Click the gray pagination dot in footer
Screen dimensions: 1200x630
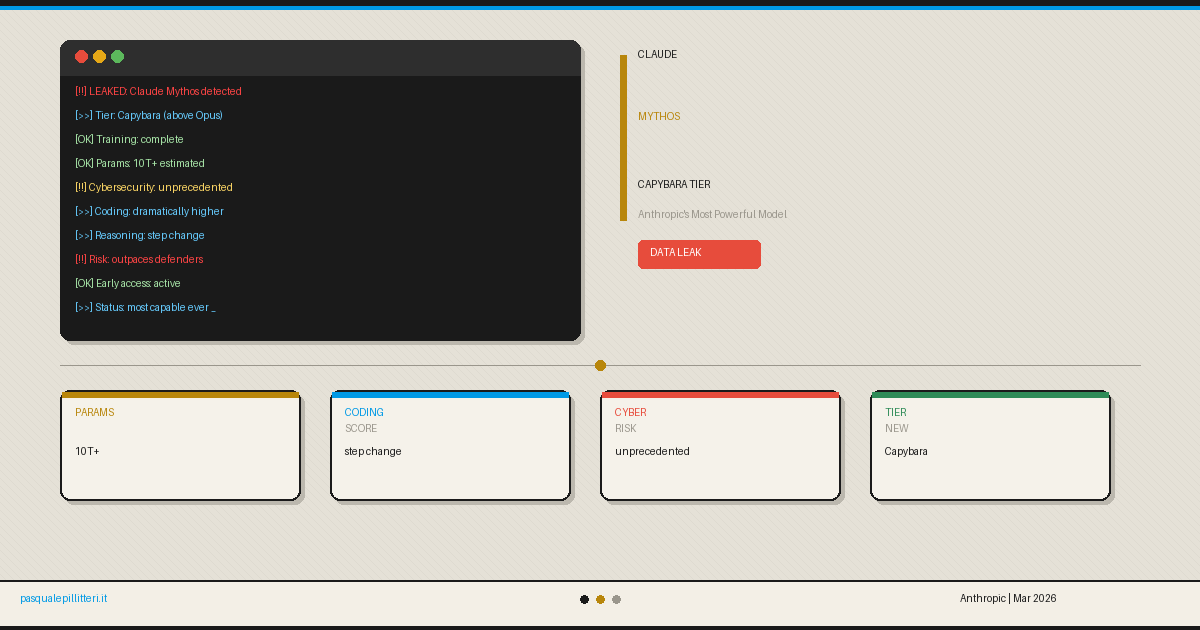[x=617, y=600]
